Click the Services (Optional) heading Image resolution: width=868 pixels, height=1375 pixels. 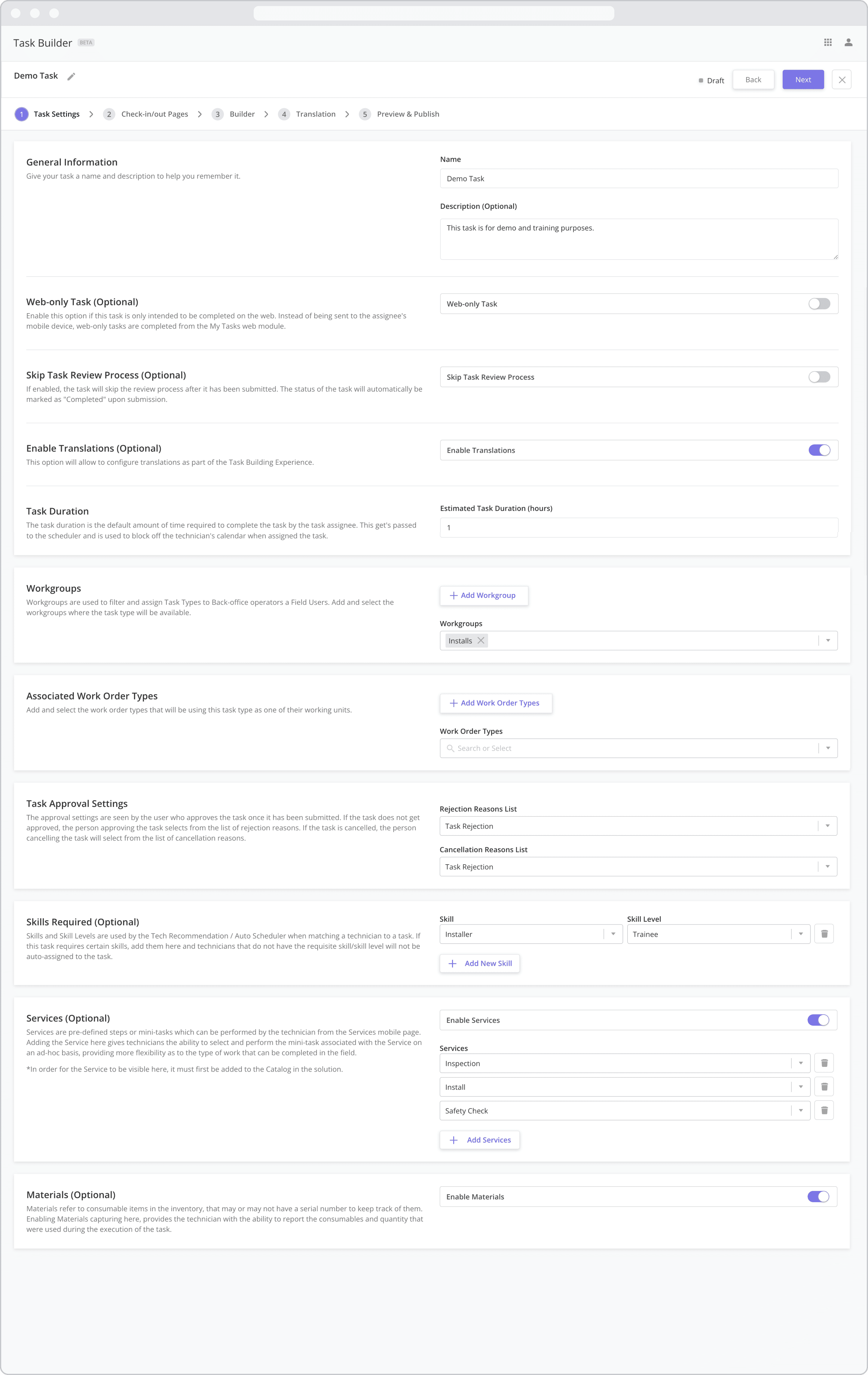click(x=68, y=1018)
